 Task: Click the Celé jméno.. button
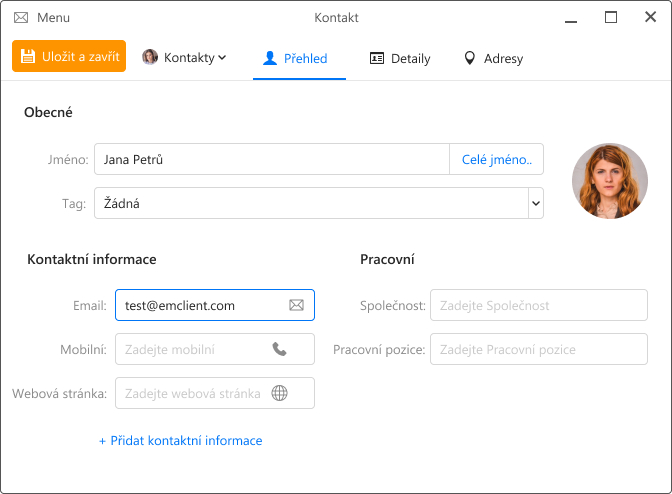point(497,159)
